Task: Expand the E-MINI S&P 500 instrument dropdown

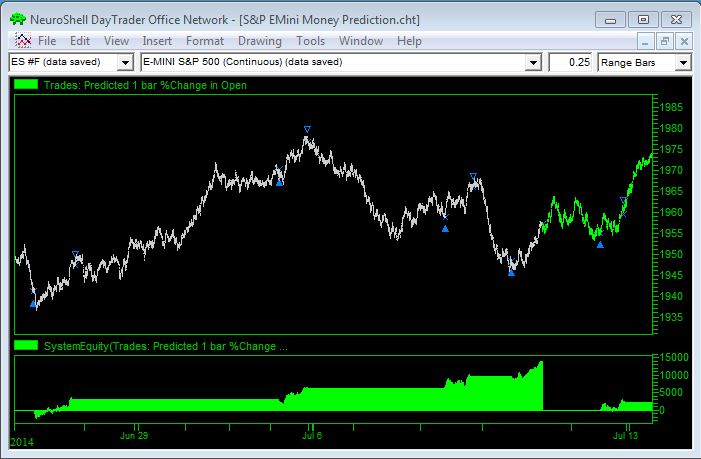Action: coord(533,63)
